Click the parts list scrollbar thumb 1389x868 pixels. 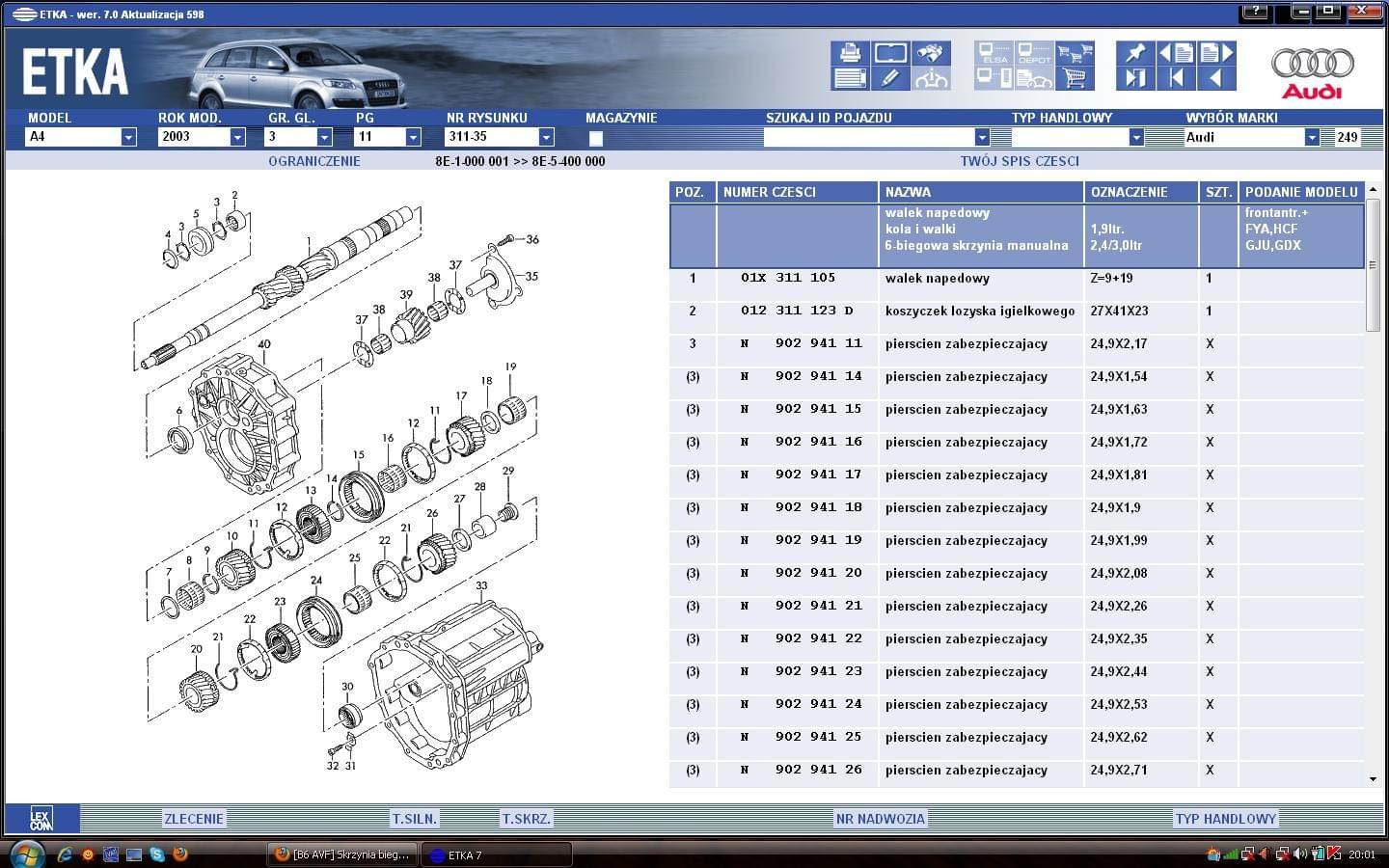tap(1373, 267)
